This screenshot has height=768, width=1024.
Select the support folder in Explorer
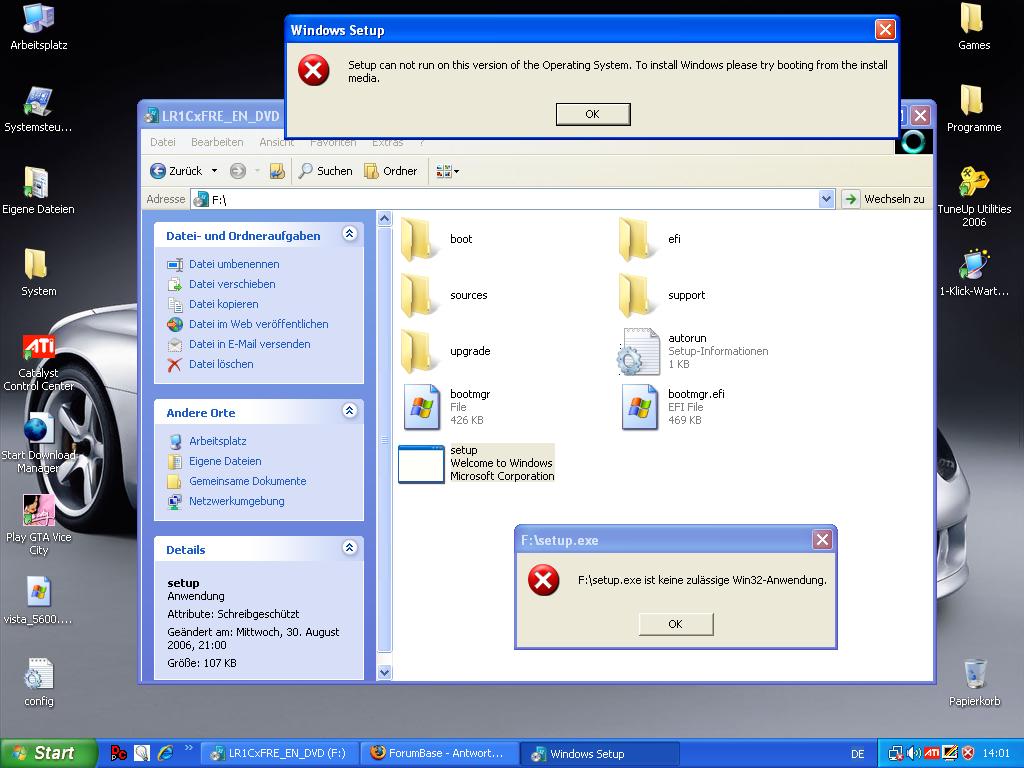662,295
